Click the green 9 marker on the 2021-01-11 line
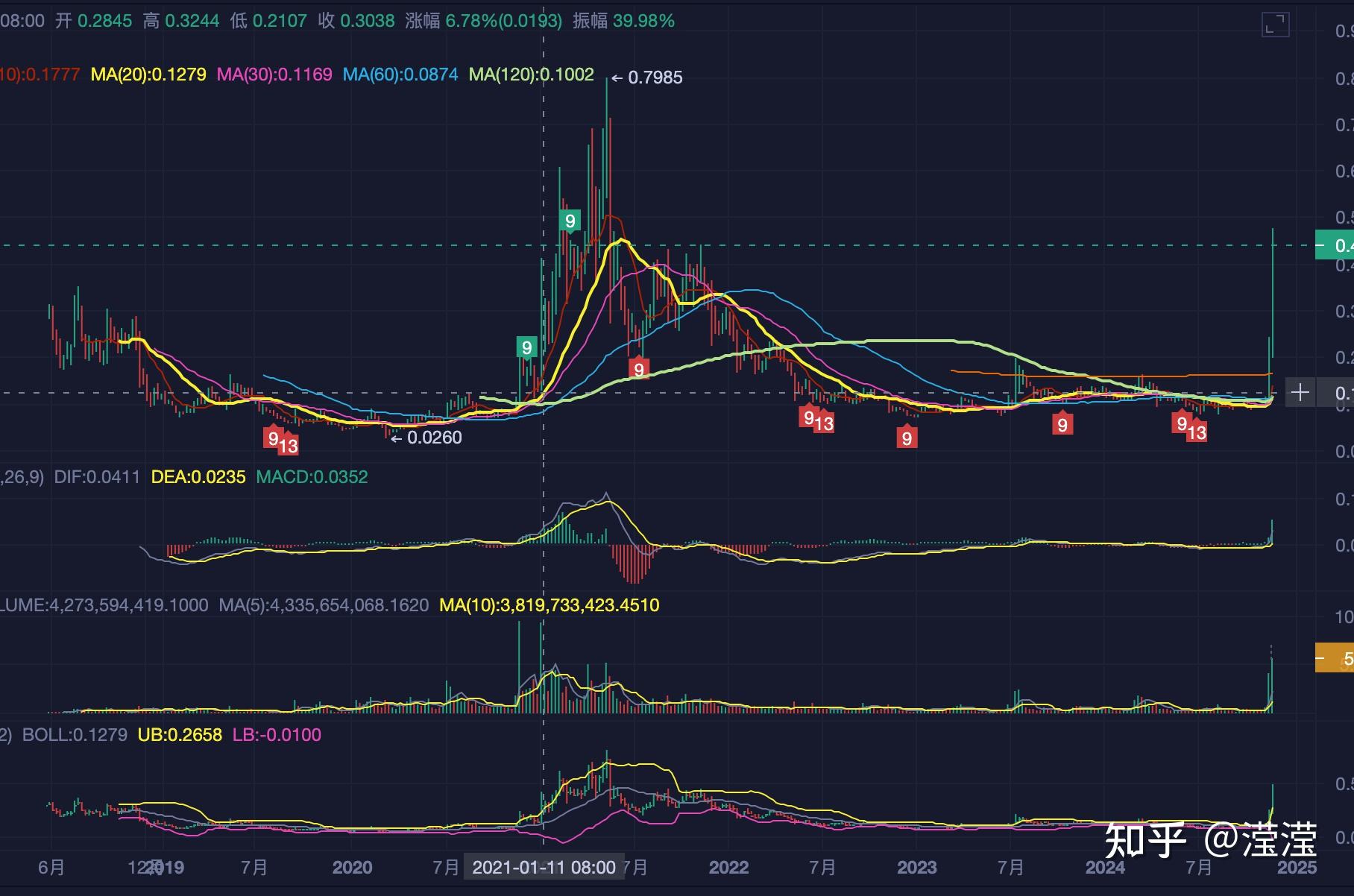This screenshot has width=1354, height=896. point(526,347)
